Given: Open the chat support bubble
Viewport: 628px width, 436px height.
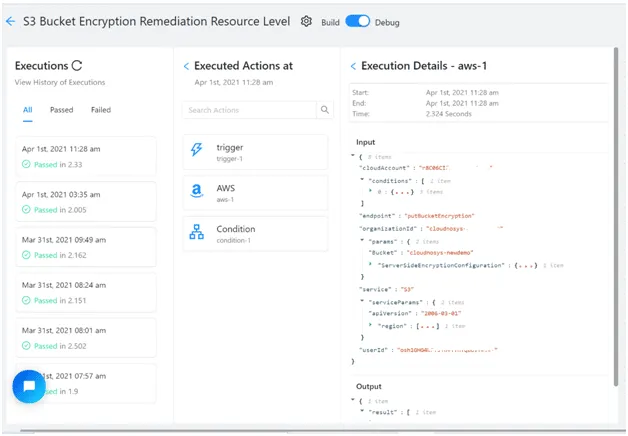Looking at the screenshot, I should point(29,386).
